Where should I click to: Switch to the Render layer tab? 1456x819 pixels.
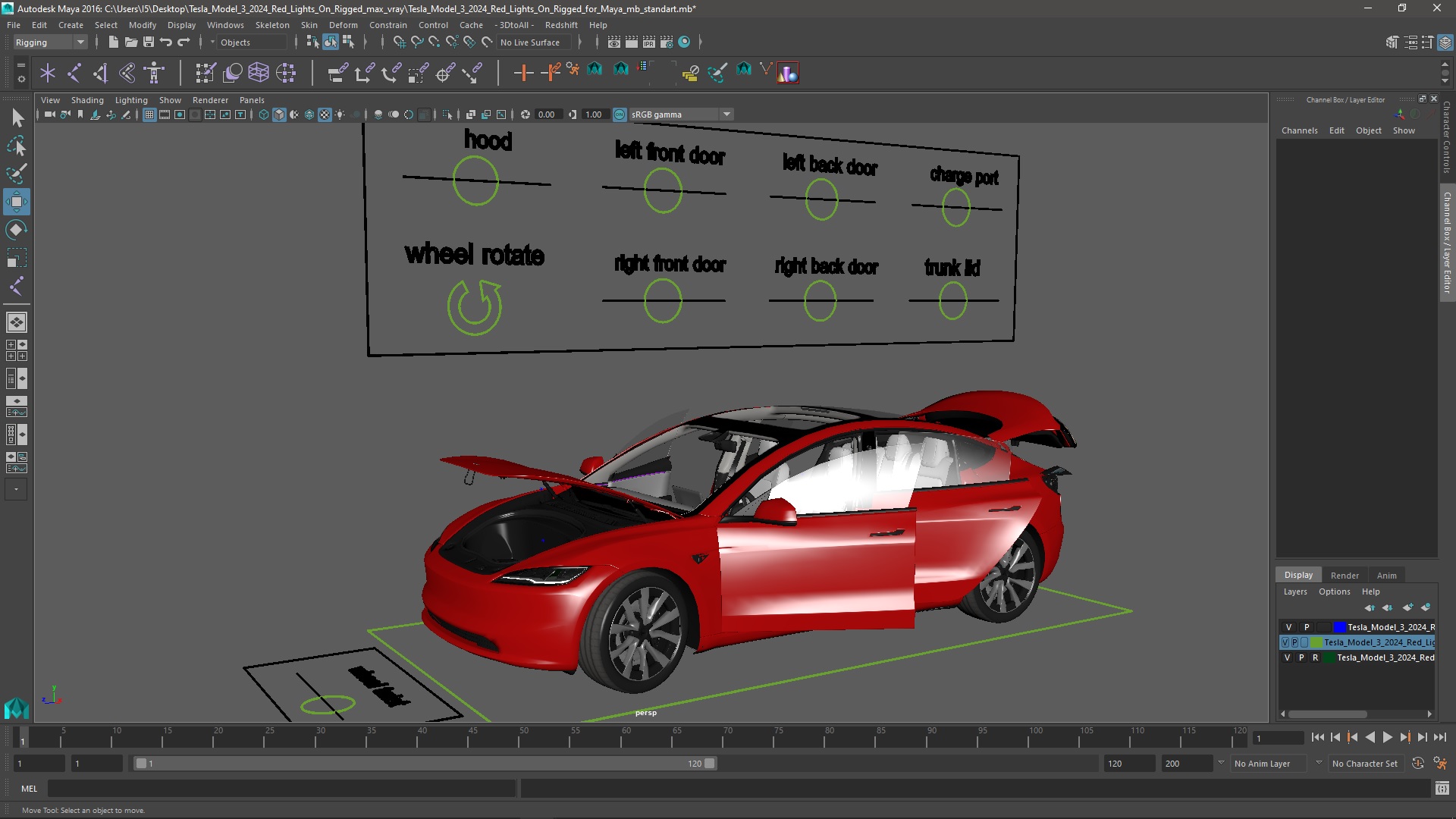[x=1345, y=575]
